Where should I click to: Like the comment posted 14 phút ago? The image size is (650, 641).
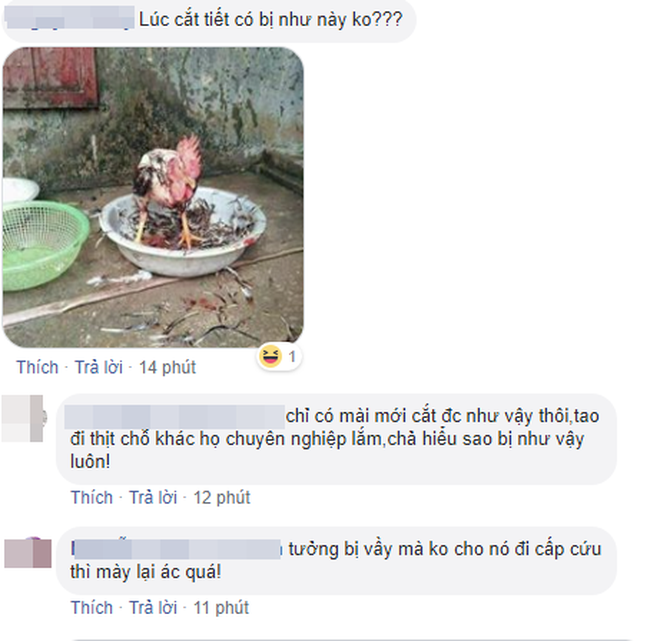(37, 367)
